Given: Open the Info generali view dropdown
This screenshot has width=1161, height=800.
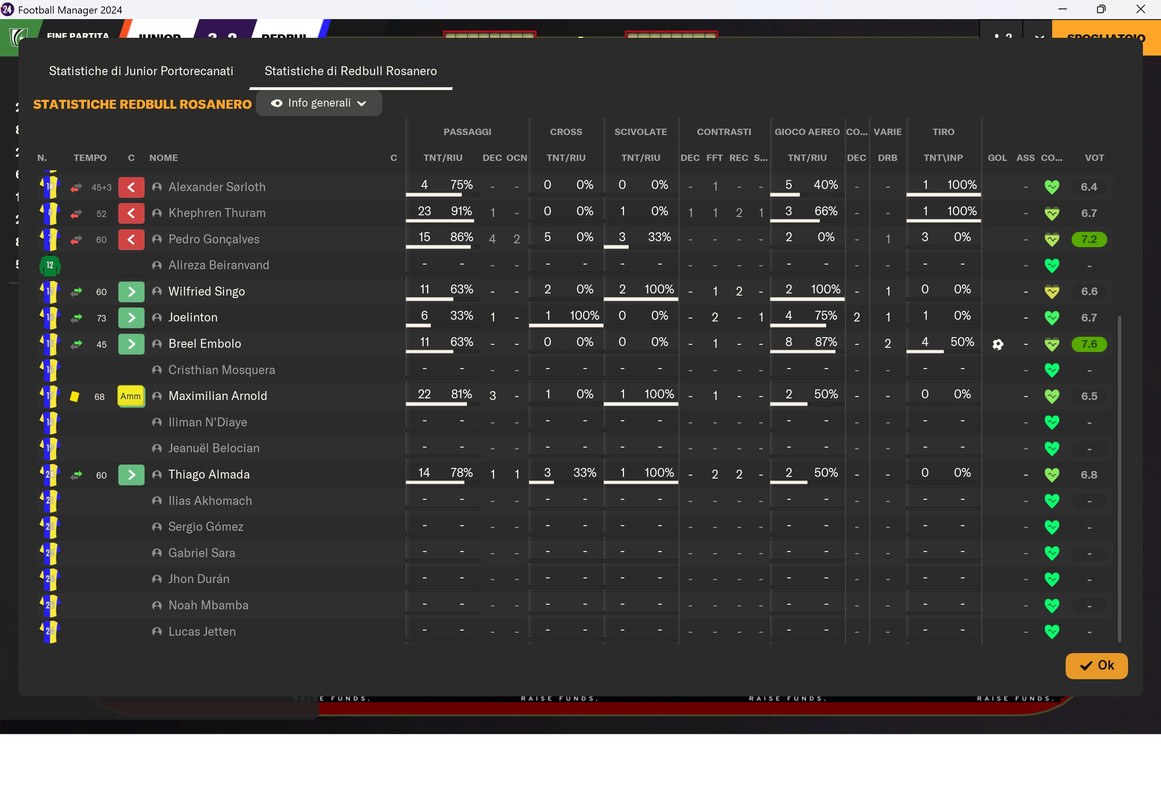Looking at the screenshot, I should (x=319, y=103).
